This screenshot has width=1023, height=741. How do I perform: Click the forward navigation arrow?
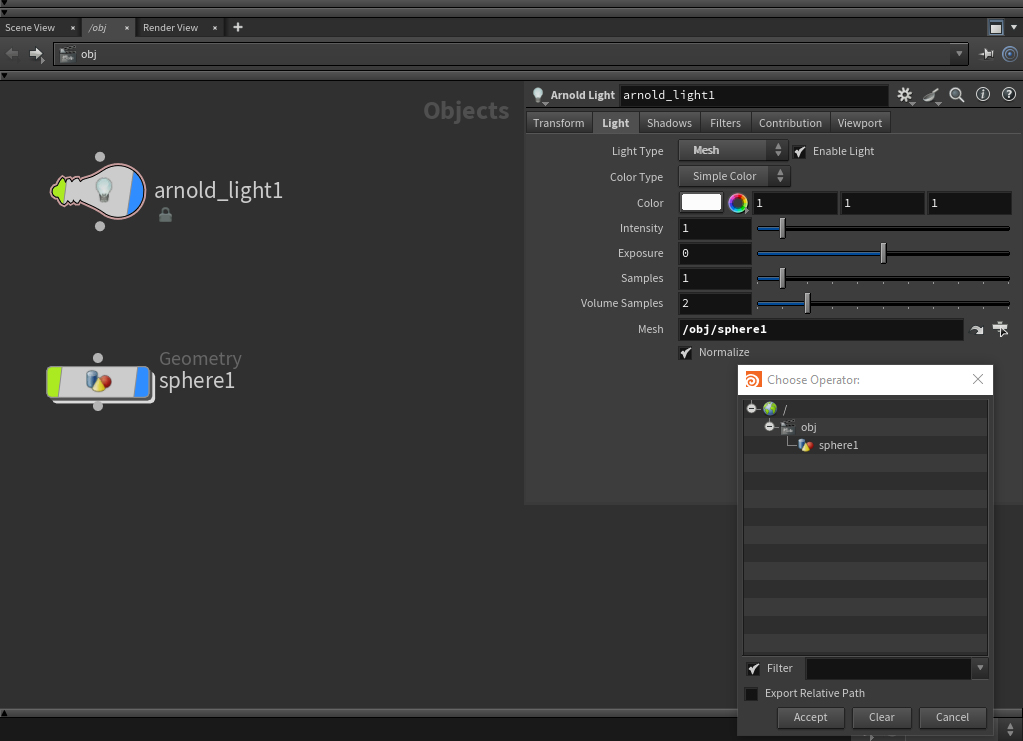pyautogui.click(x=36, y=53)
